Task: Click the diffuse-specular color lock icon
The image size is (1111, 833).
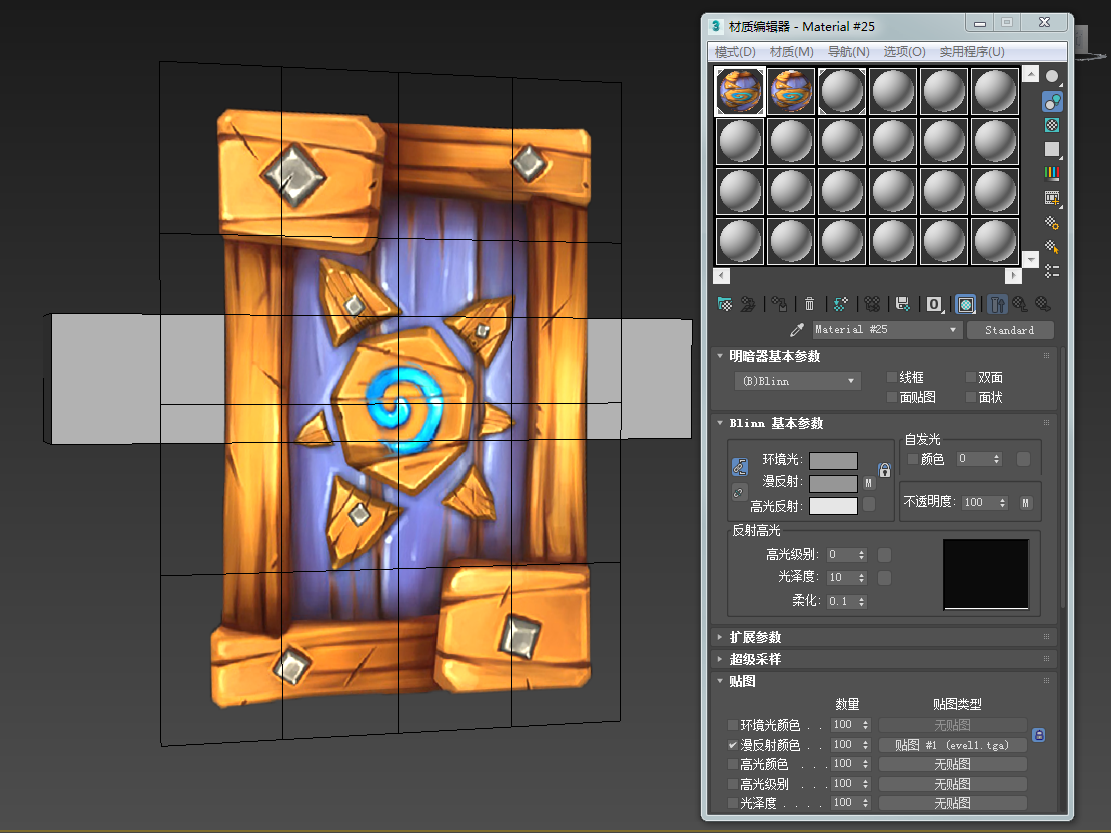Action: (x=739, y=492)
